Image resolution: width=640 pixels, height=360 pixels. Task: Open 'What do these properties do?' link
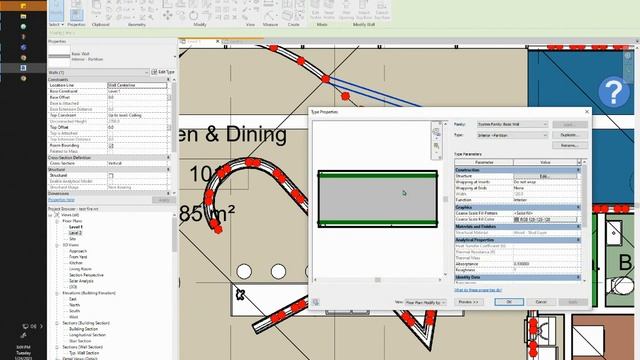(478, 290)
